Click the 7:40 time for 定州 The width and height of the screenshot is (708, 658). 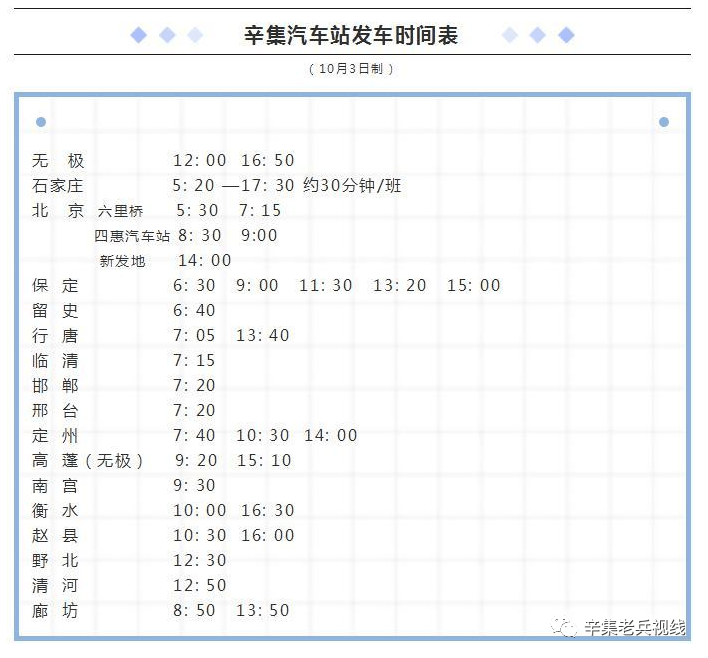(x=194, y=435)
